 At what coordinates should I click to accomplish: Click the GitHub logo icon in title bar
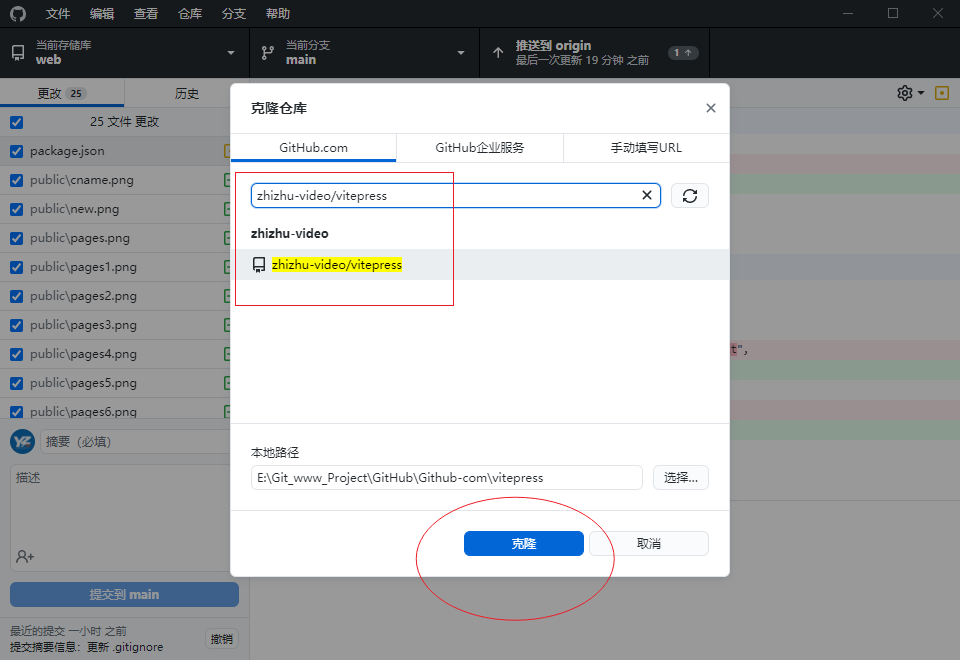(x=18, y=13)
